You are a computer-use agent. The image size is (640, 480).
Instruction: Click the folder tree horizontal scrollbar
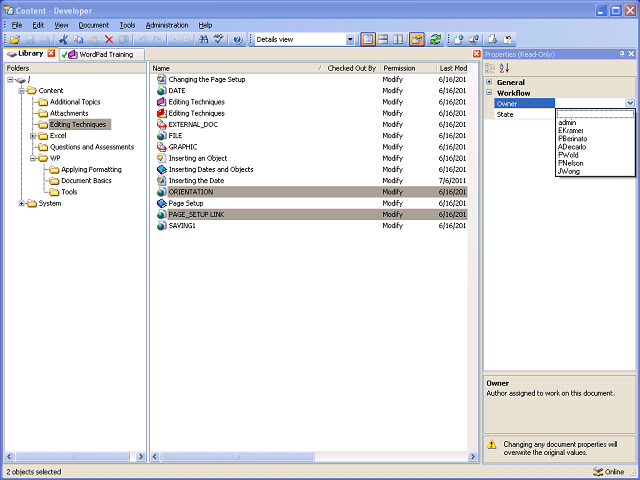pyautogui.click(x=70, y=457)
